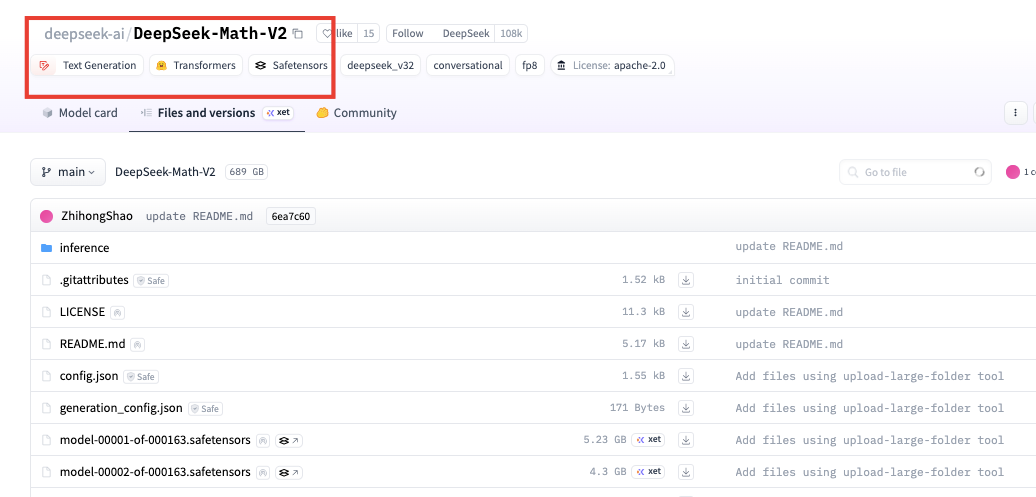Open the Community tab
Screen dimensions: 1036x497
pyautogui.click(x=356, y=113)
